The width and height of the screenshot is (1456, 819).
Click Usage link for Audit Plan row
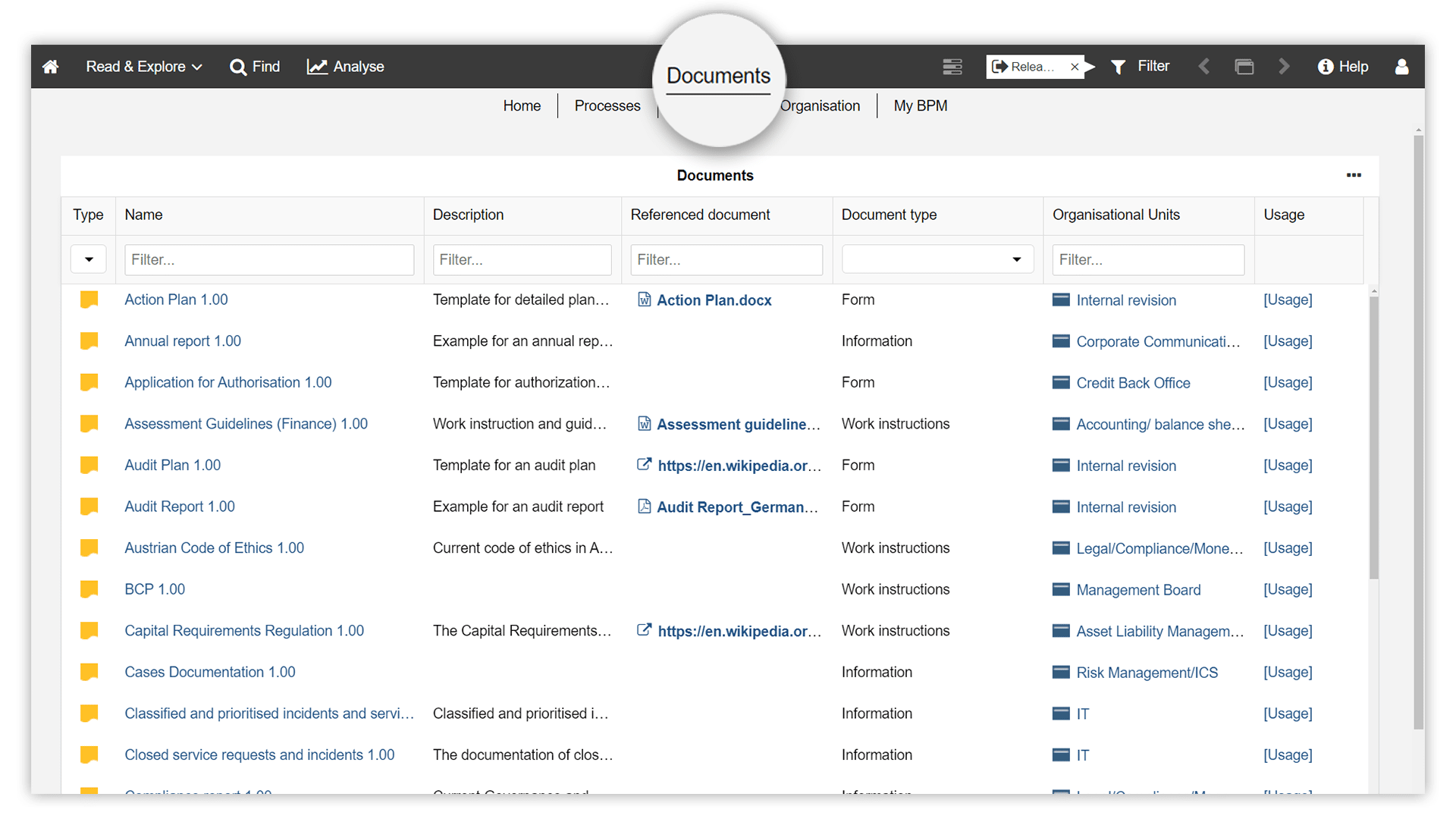1288,465
